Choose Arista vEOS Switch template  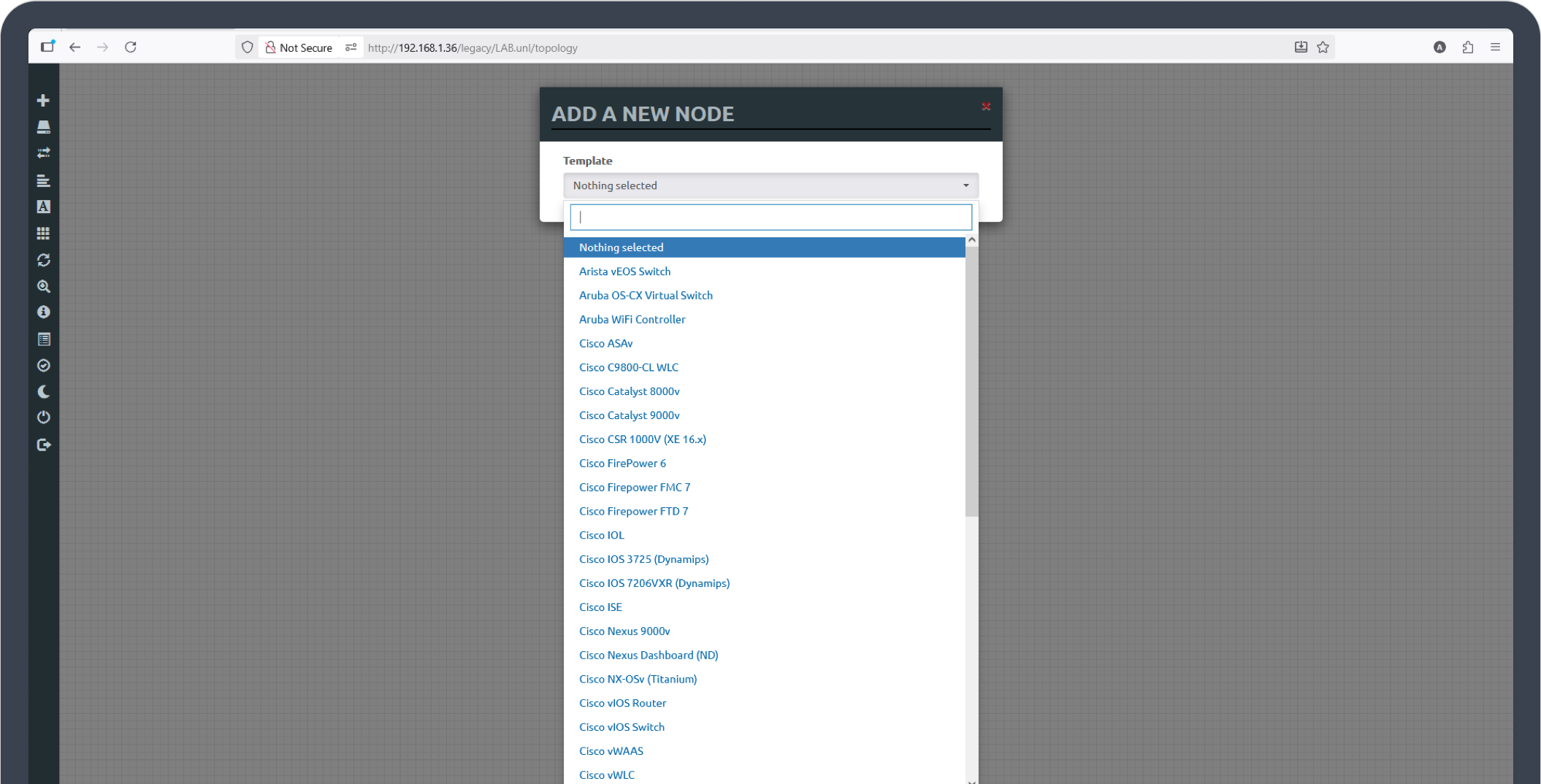624,272
